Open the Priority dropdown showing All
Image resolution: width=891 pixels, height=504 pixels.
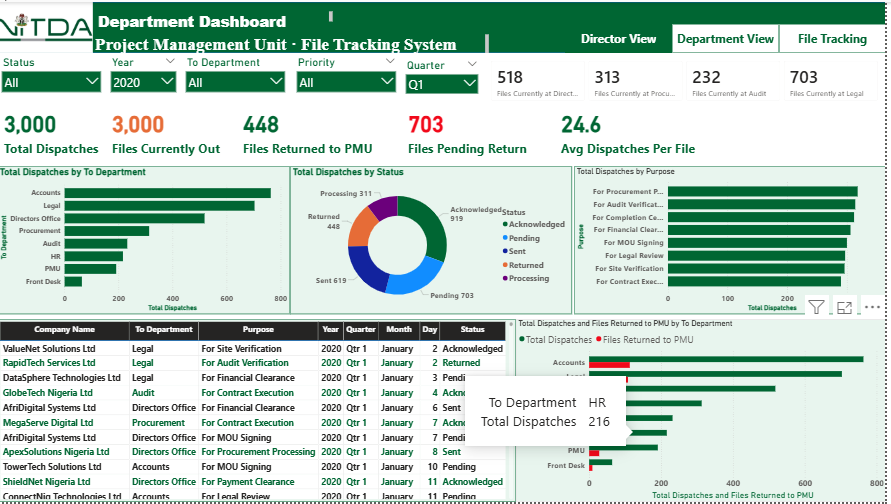pyautogui.click(x=346, y=82)
